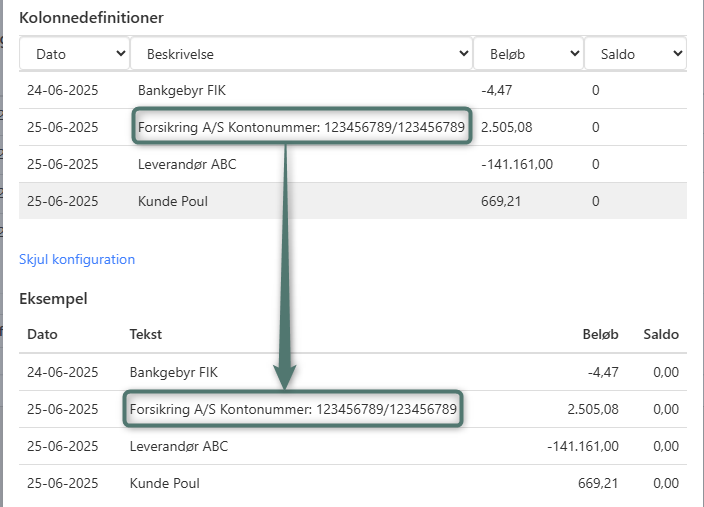Select Leverandør ABC in the Eksempel table
This screenshot has height=507, width=704.
[179, 446]
